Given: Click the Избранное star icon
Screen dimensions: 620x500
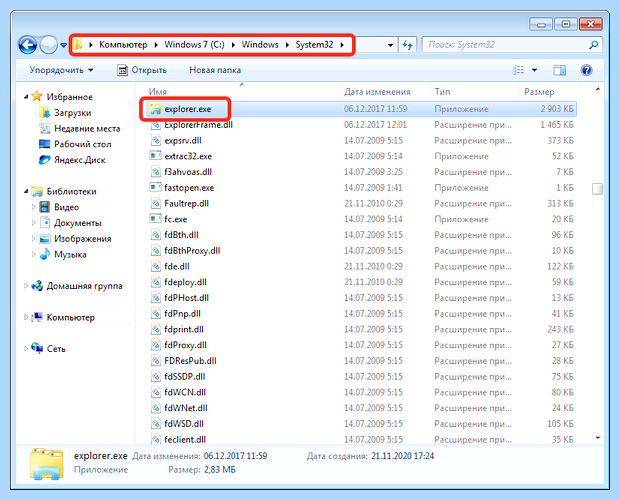Looking at the screenshot, I should pyautogui.click(x=37, y=96).
